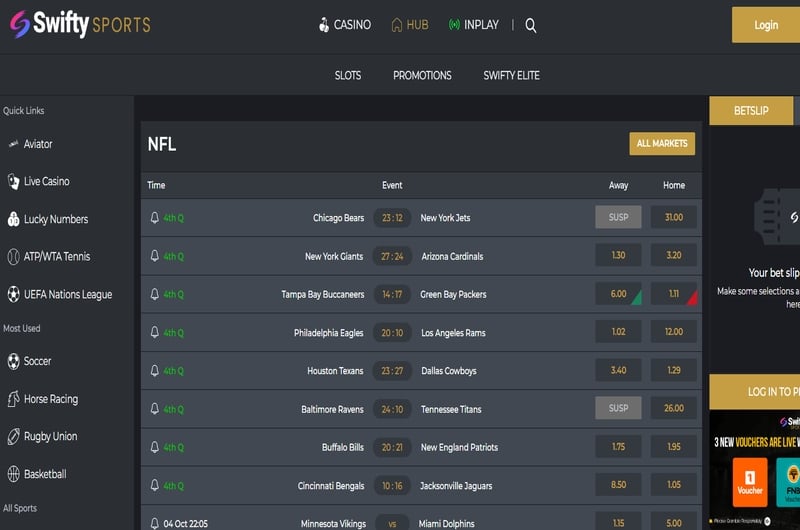Screen dimensions: 800x530
Task: Select away odds 6.00 for Tampa Bay Buccaneers
Action: point(618,294)
